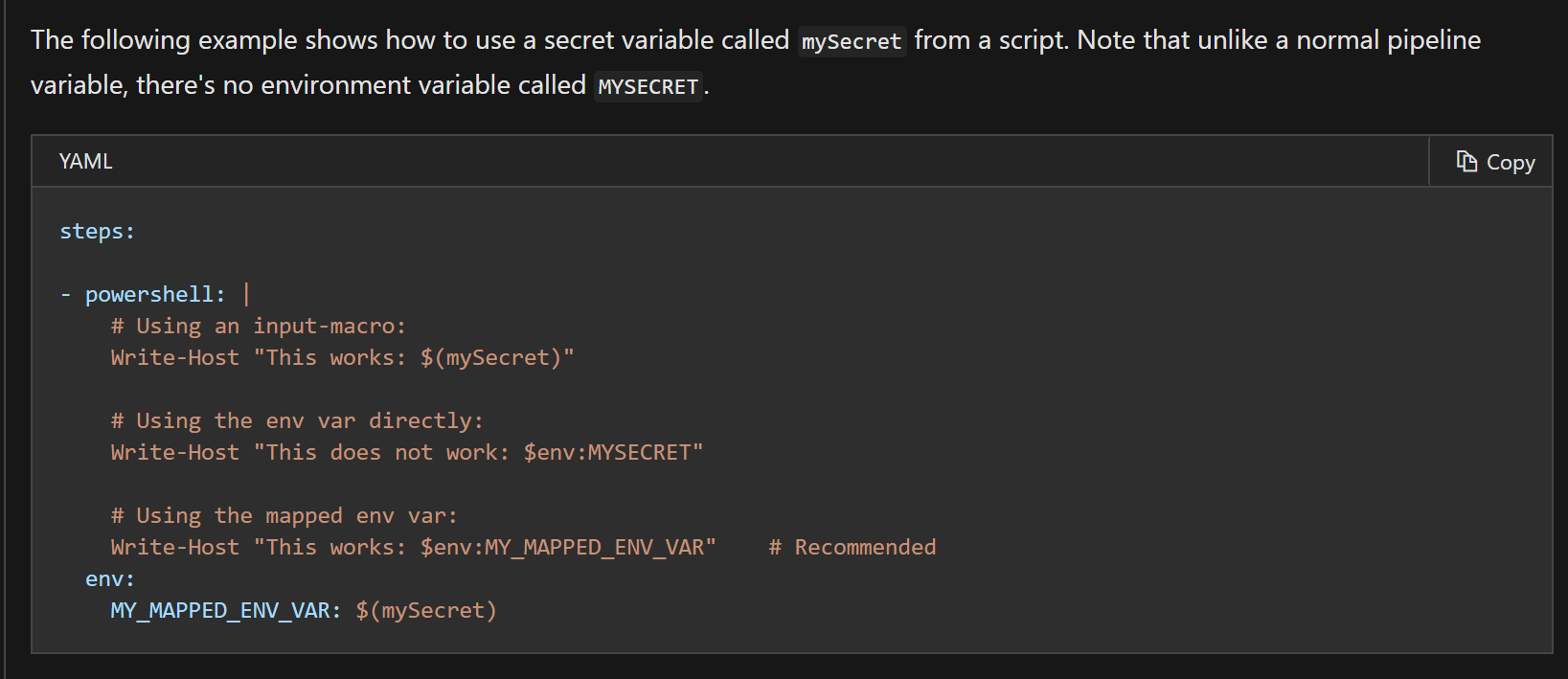Click the MY_MAPPED_ENV_VAR: key under env
Viewport: 1568px width, 679px height.
pos(225,611)
